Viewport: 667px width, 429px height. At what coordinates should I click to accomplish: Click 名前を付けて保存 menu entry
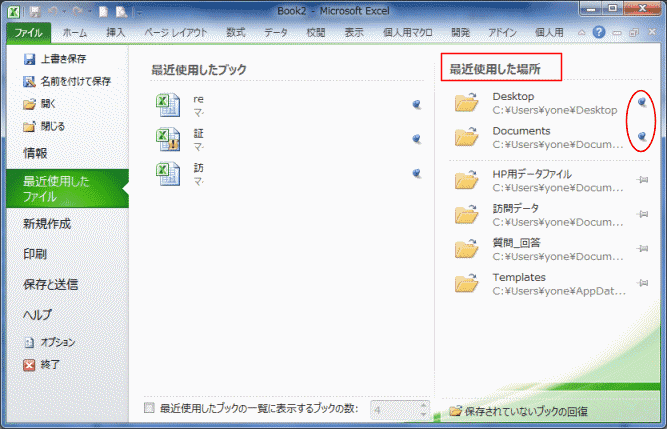point(67,81)
